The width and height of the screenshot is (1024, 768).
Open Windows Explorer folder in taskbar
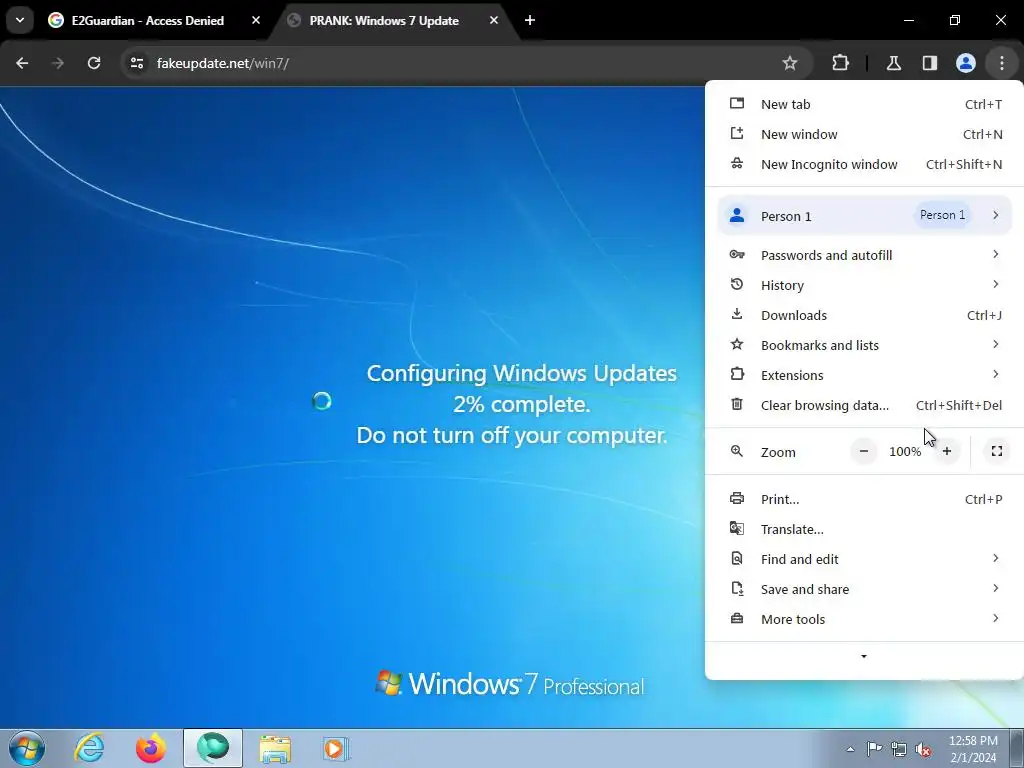[275, 748]
